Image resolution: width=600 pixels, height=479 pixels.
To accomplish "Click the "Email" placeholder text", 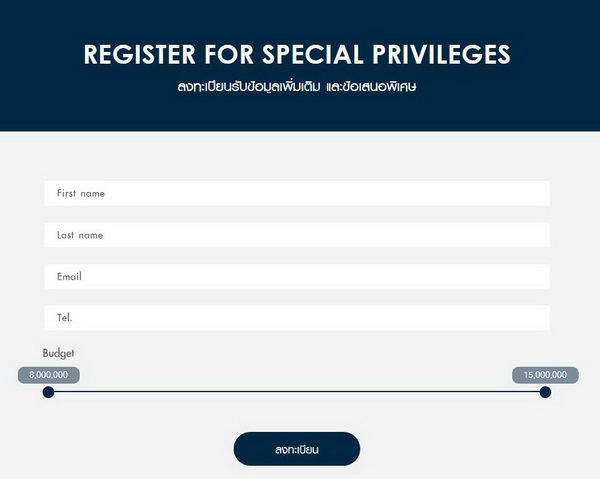I will (x=69, y=276).
